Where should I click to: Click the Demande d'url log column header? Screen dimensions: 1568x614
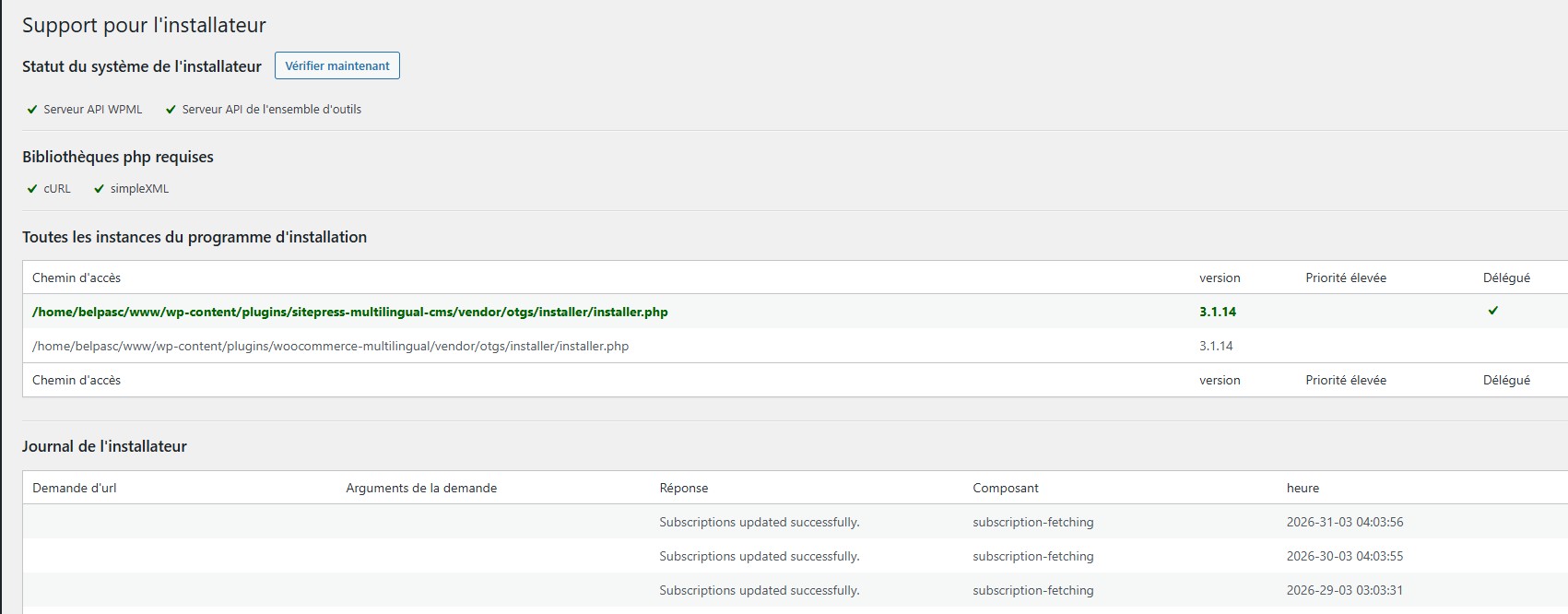point(75,488)
